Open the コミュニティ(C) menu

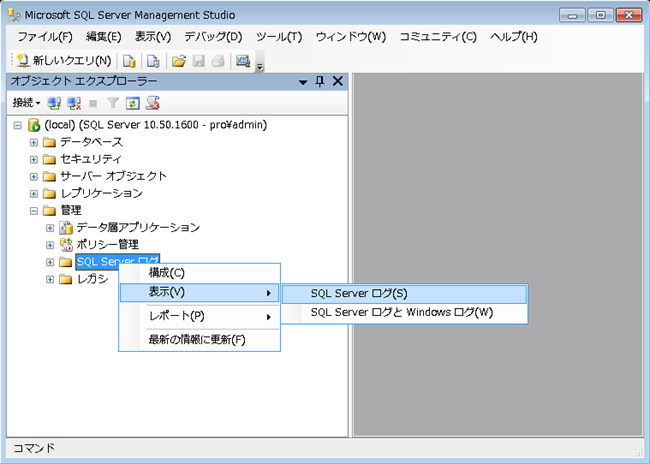[x=438, y=37]
